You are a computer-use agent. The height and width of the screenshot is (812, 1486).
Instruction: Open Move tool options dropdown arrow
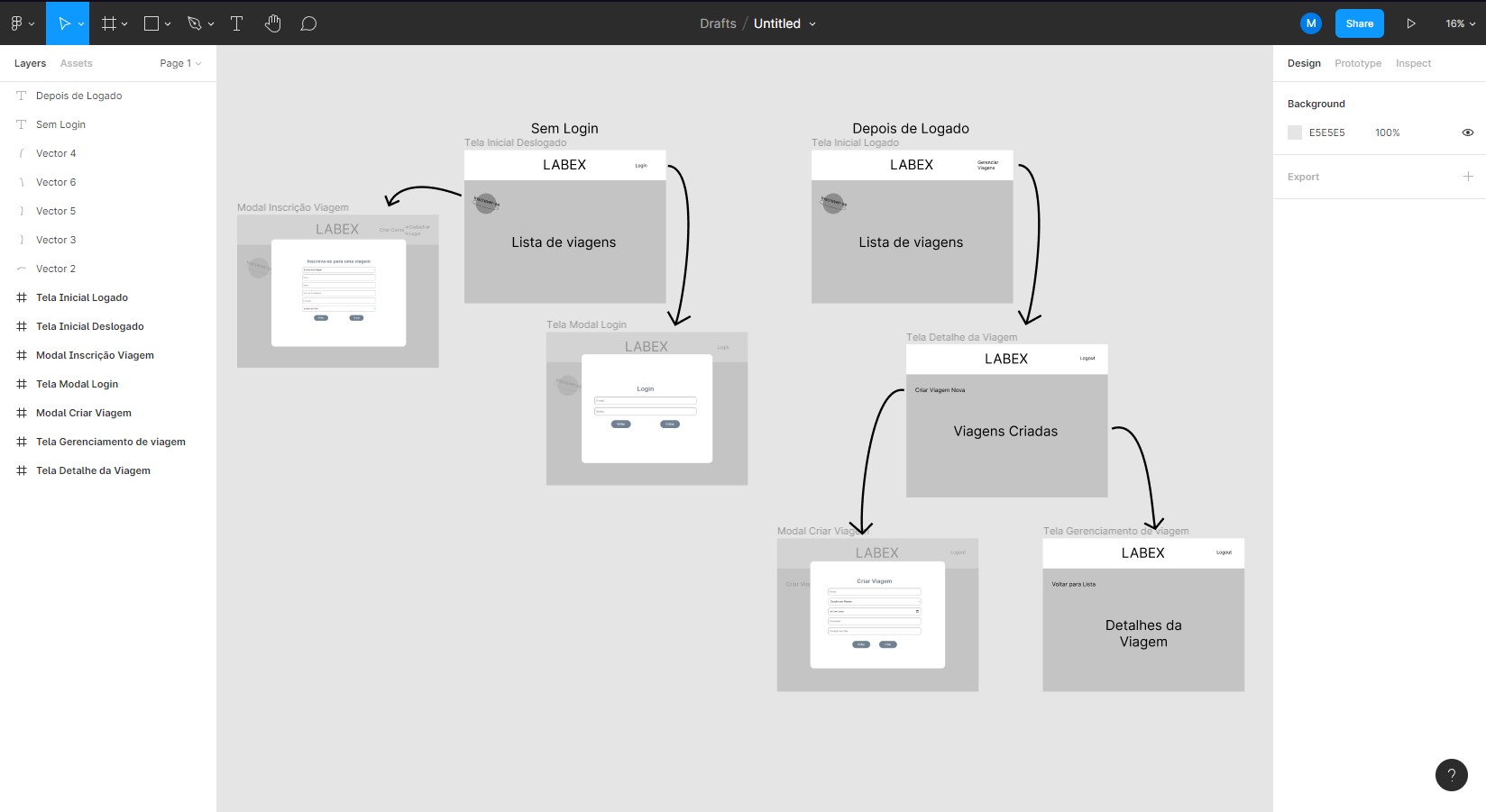pos(81,24)
